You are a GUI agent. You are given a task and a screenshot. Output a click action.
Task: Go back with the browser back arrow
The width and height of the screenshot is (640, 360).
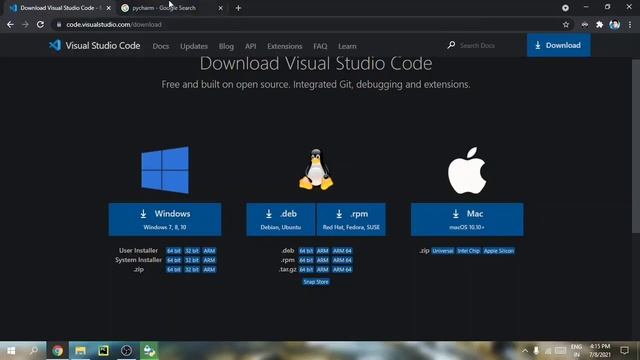tap(10, 24)
